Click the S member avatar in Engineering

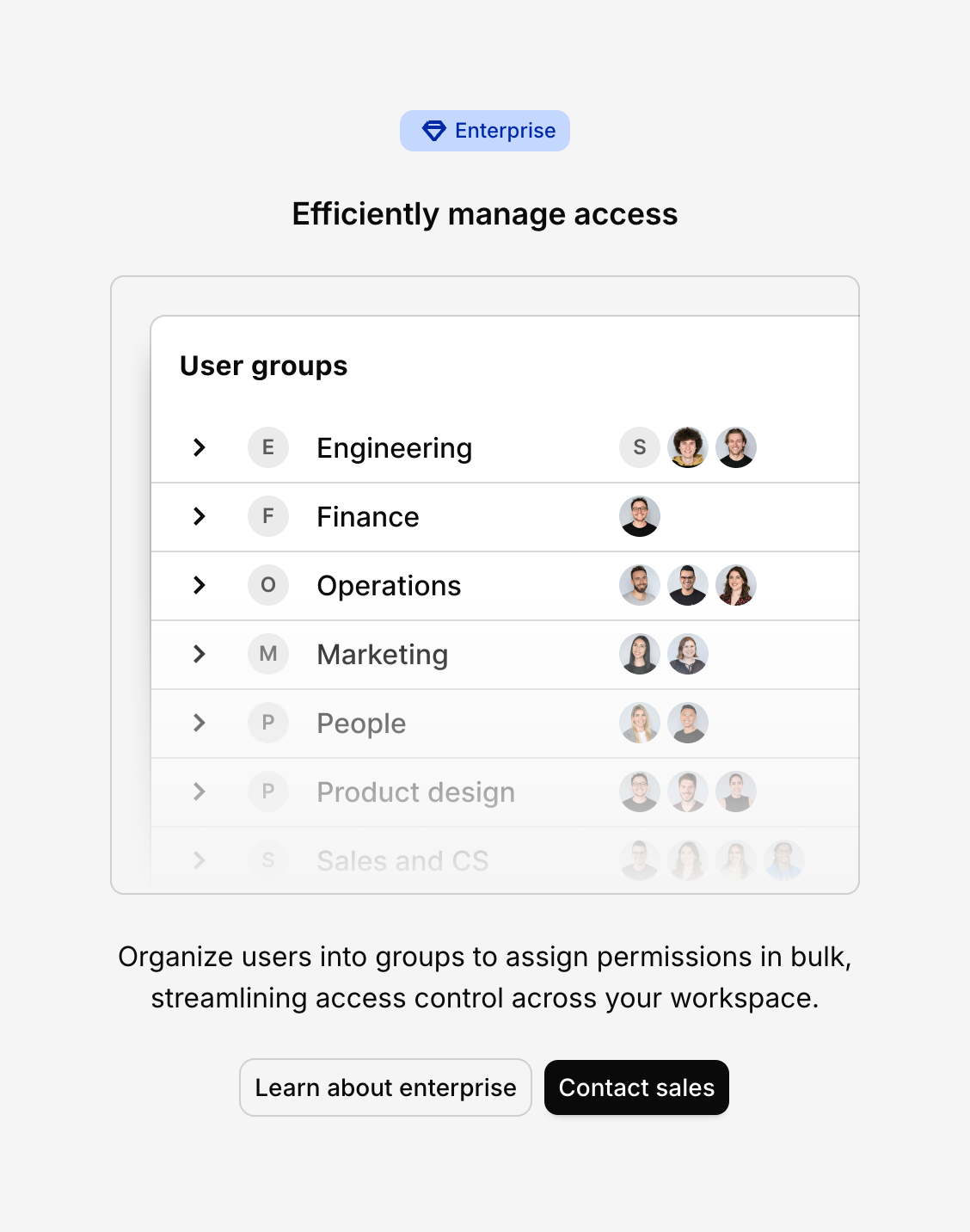640,447
